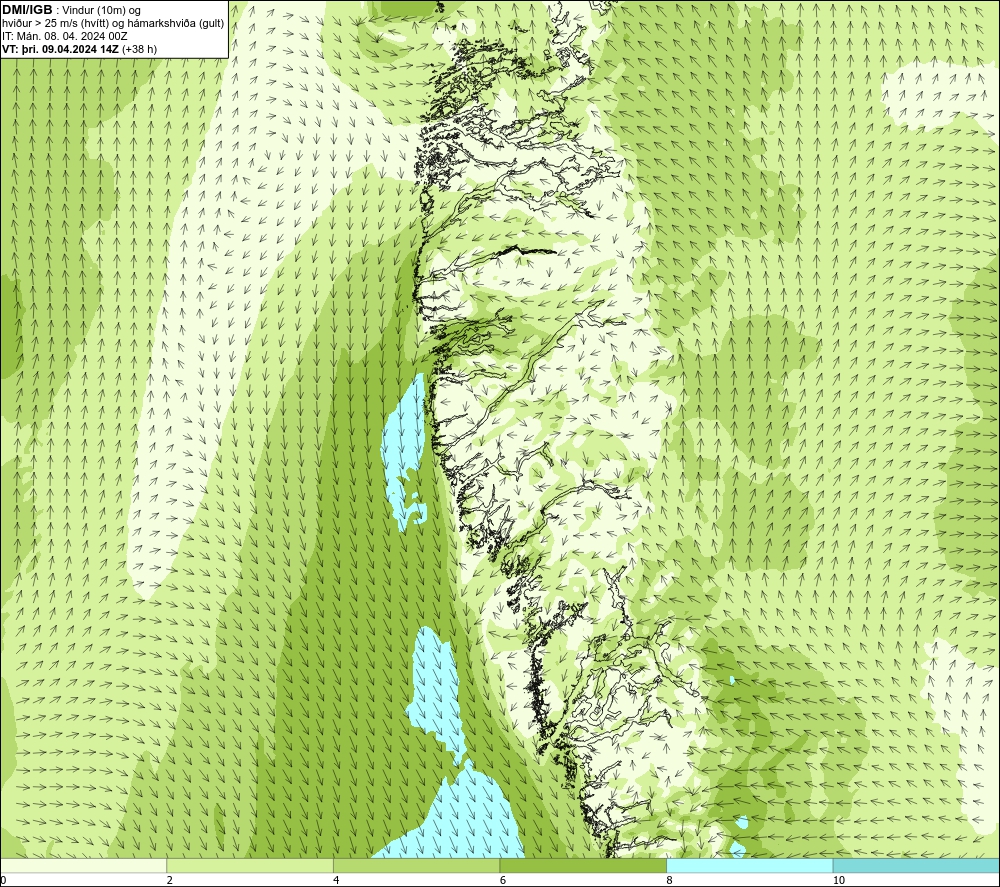Click the 'IT: Mán. 08. 04. 2024 00Z' line

tap(64, 36)
